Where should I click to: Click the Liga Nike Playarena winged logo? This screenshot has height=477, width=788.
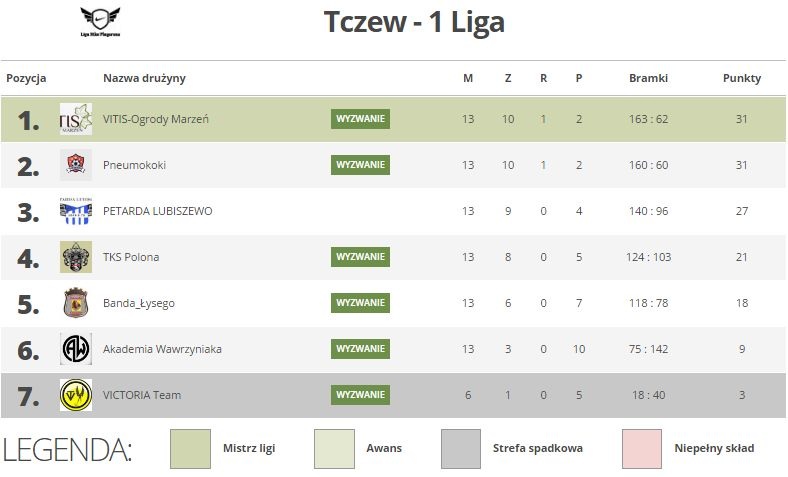pyautogui.click(x=100, y=22)
